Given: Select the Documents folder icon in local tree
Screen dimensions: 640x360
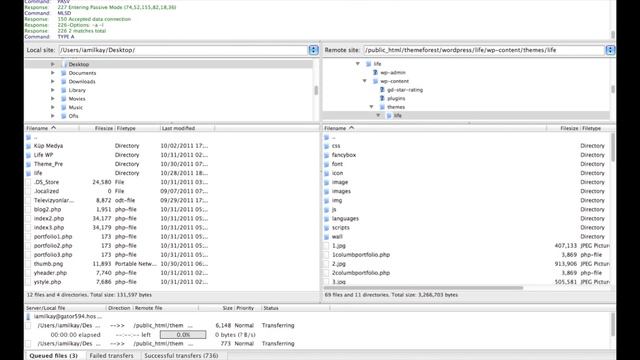Looking at the screenshot, I should (x=64, y=73).
